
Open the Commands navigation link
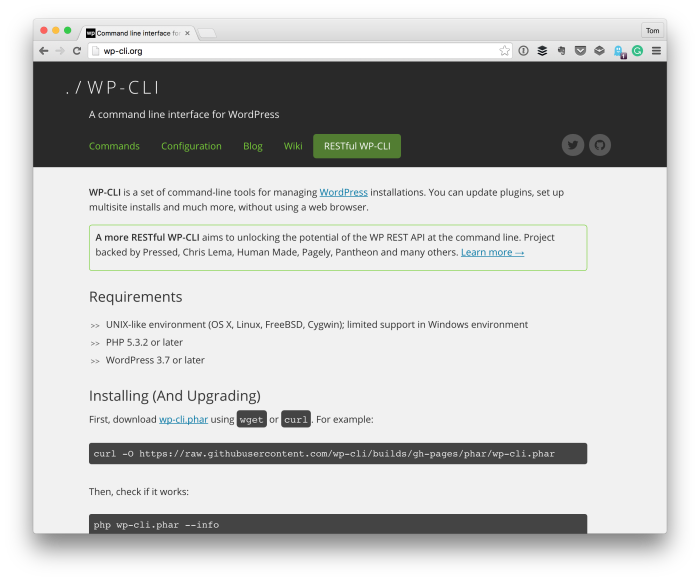pos(114,146)
